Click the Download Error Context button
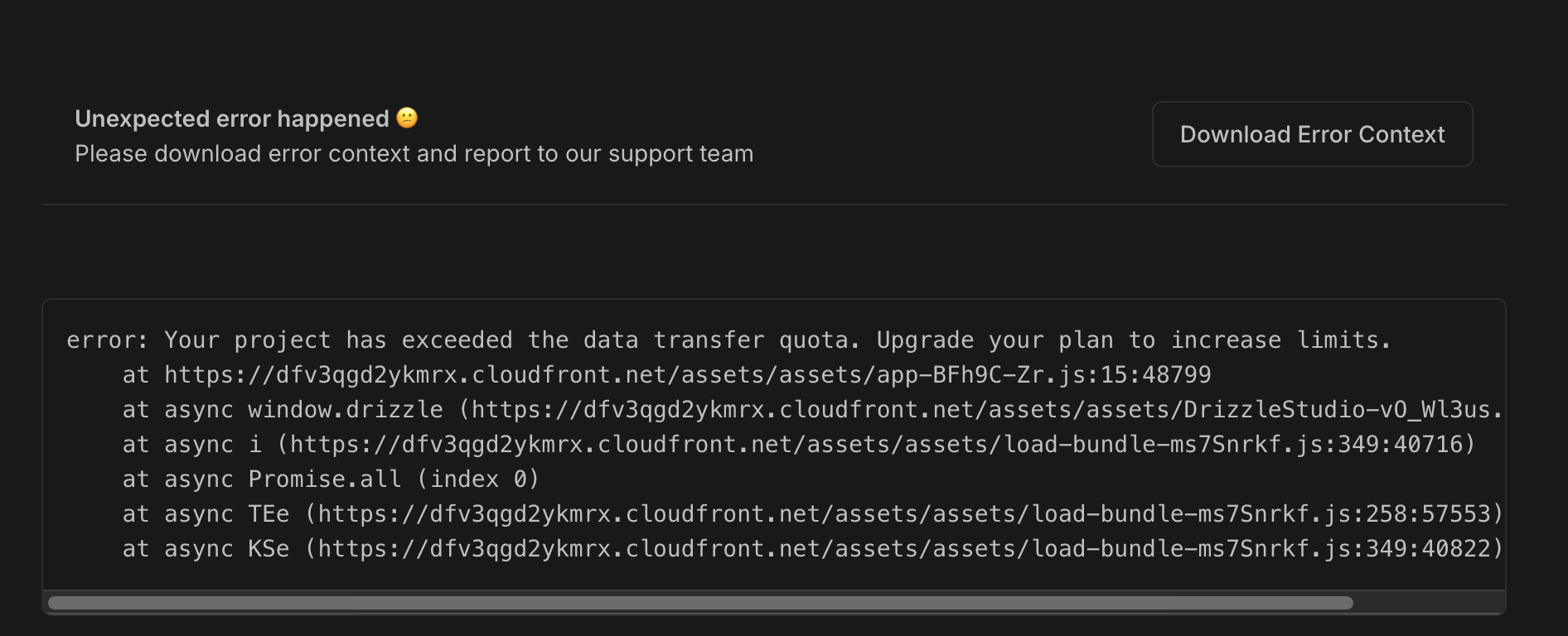1568x636 pixels. (x=1312, y=134)
